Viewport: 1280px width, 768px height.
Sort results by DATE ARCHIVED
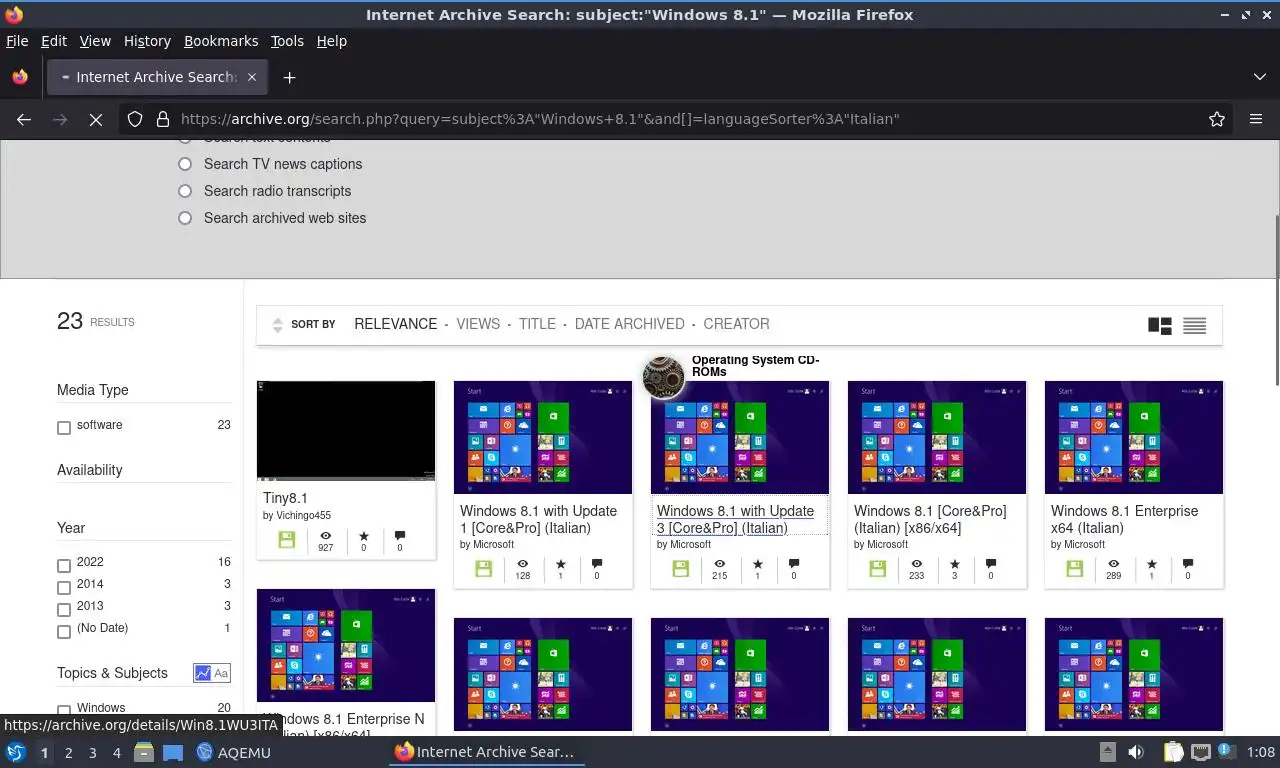click(x=630, y=324)
